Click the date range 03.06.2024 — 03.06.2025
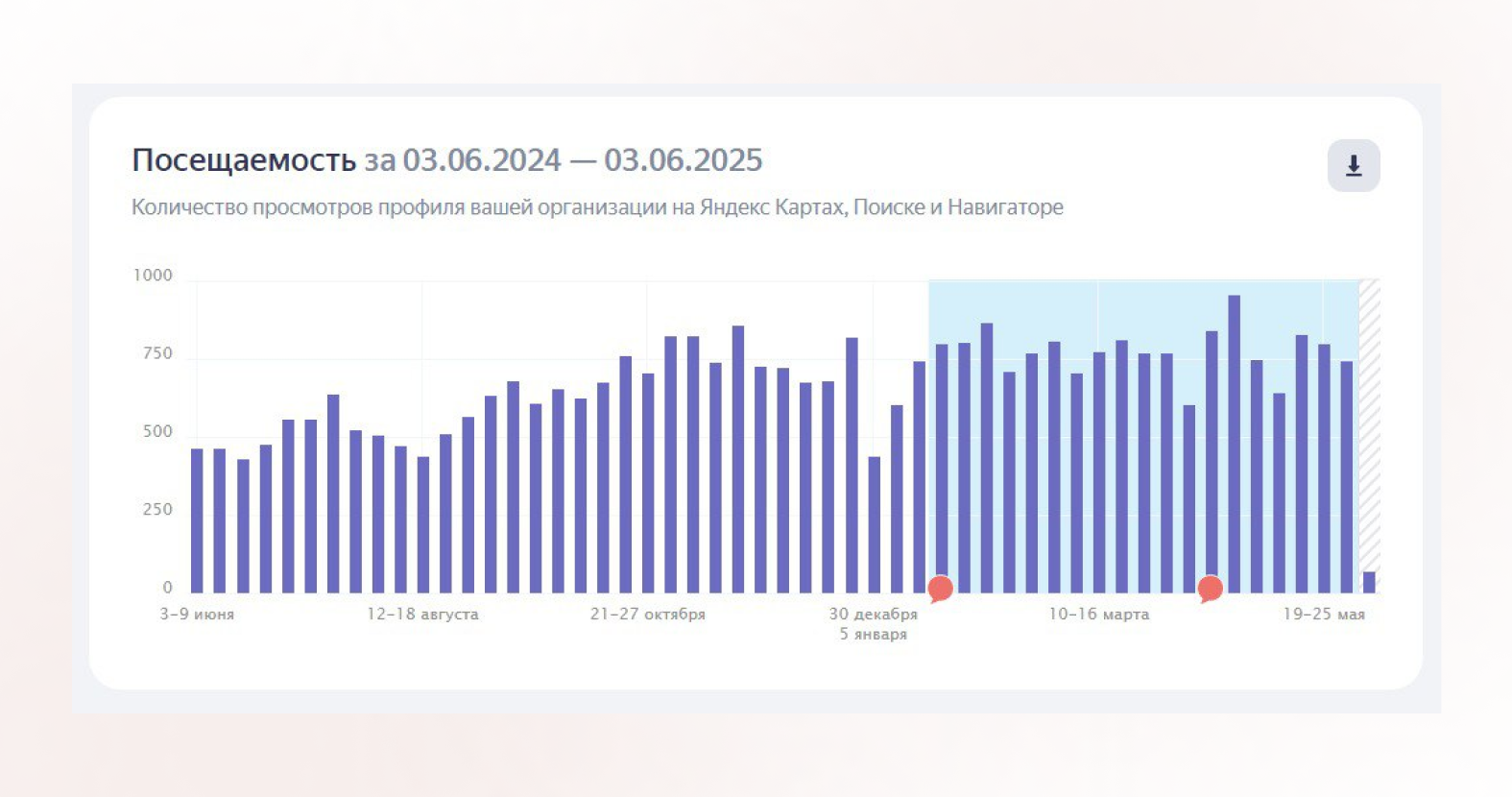This screenshot has height=797, width=1512. point(582,160)
